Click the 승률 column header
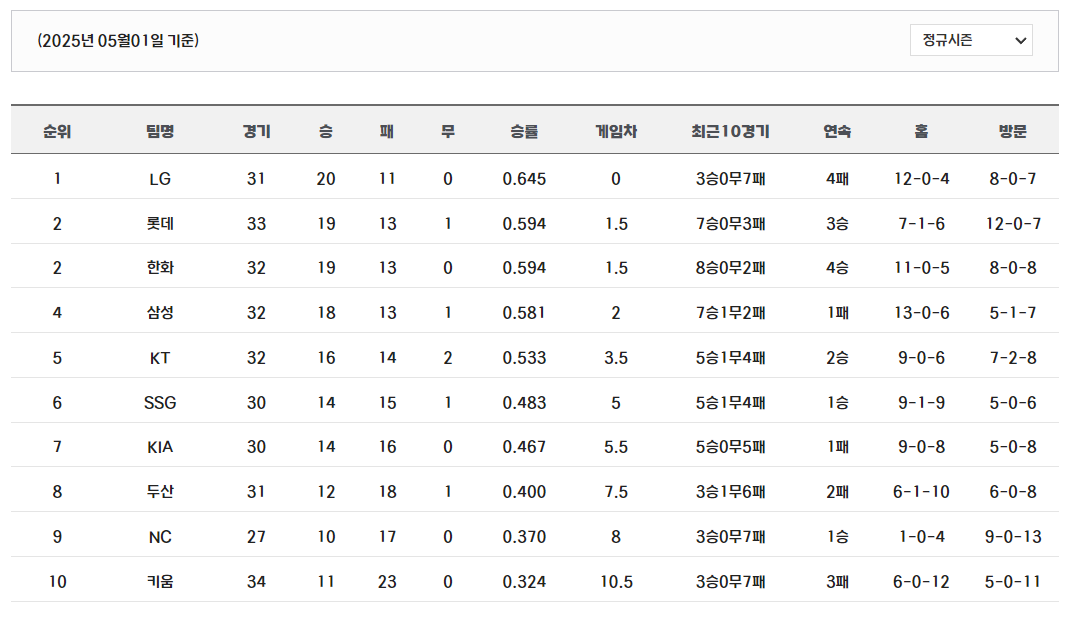This screenshot has width=1083, height=624. (x=524, y=131)
